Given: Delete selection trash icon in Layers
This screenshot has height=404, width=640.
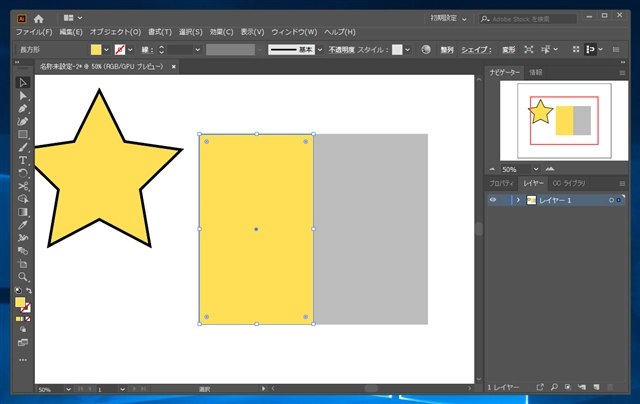Looking at the screenshot, I should pos(610,387).
